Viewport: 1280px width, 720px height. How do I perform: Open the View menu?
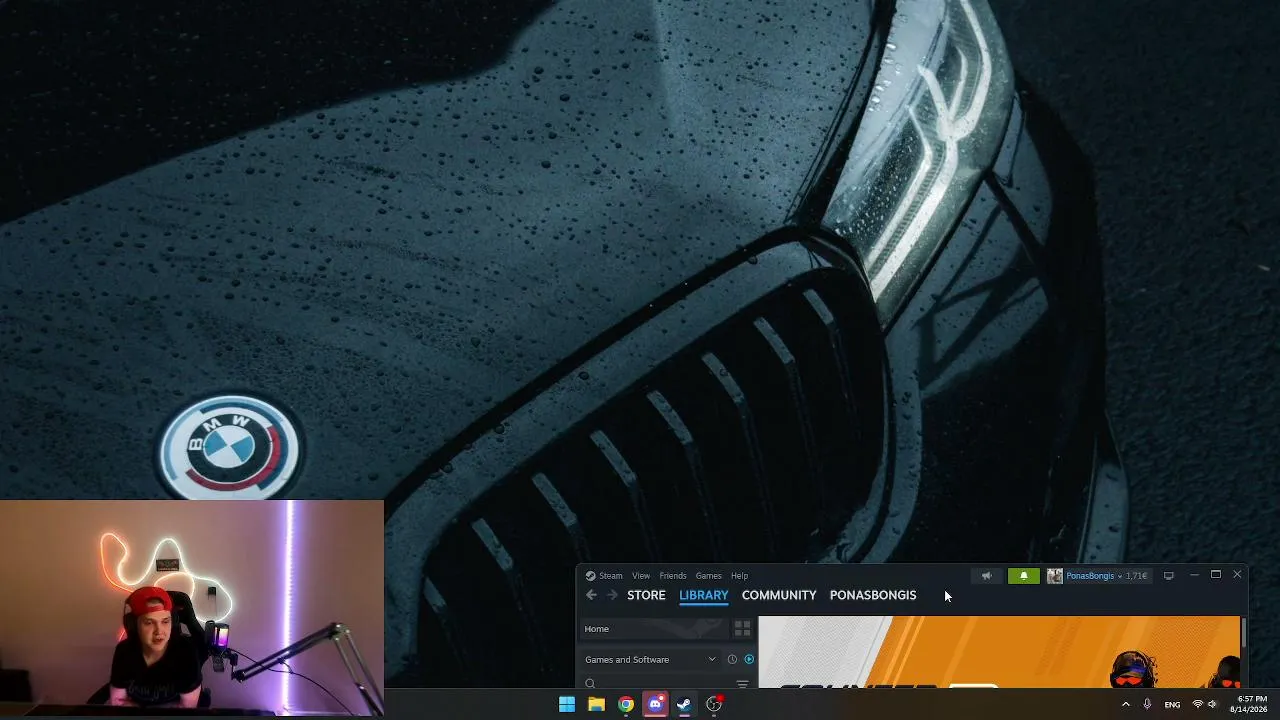click(x=641, y=576)
